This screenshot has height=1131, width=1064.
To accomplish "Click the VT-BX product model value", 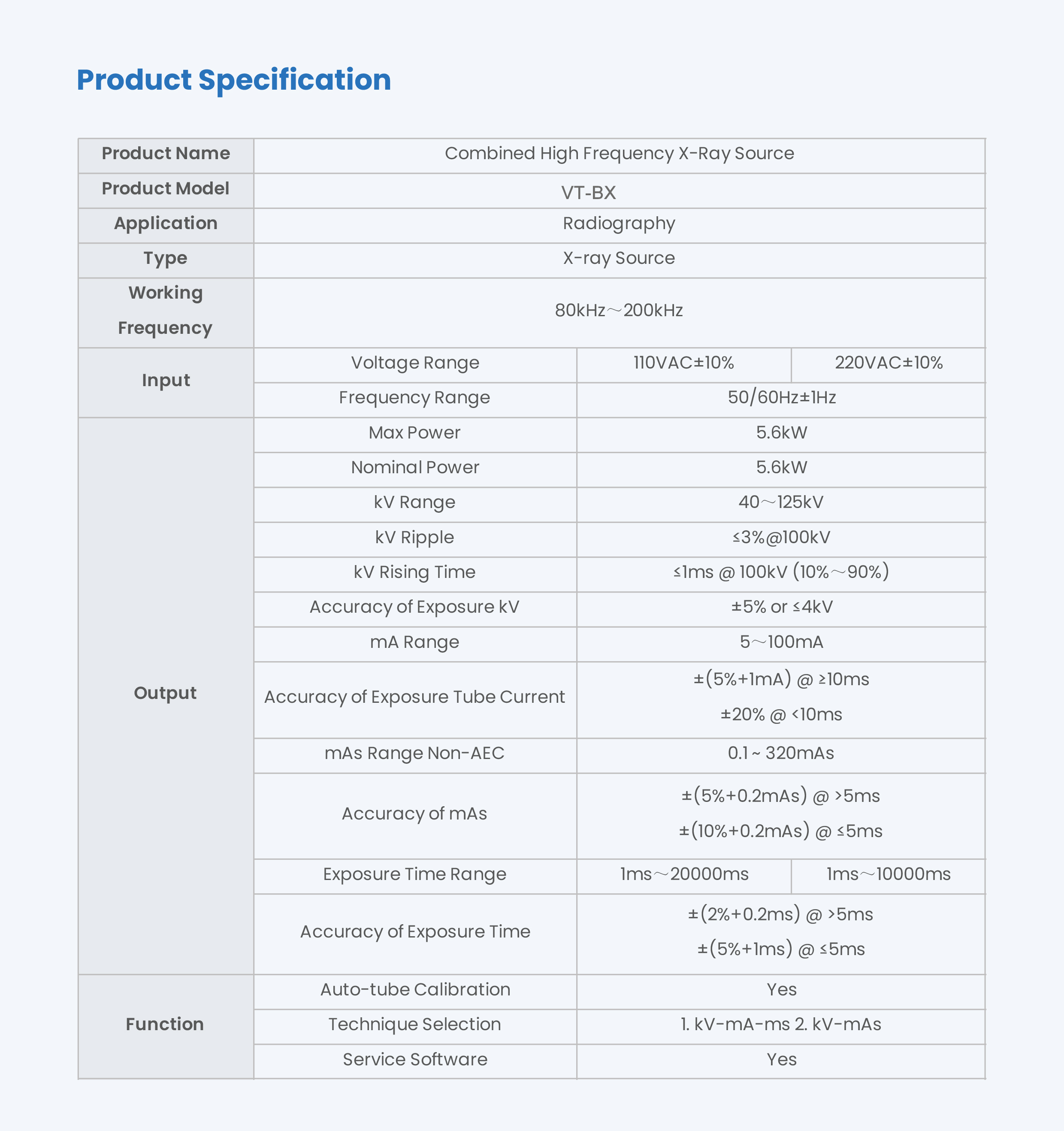I will (588, 192).
